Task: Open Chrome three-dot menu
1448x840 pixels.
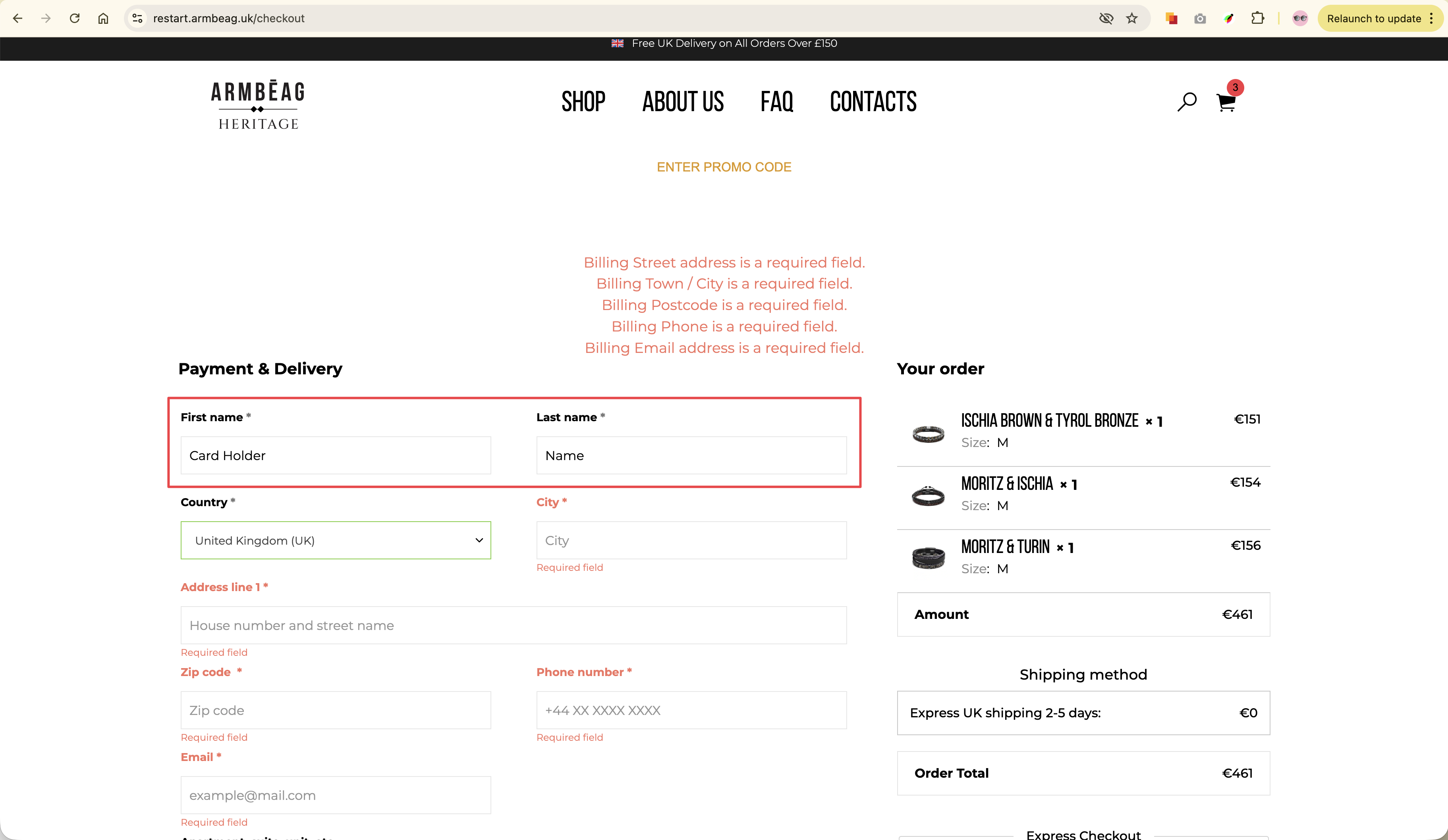Action: (1431, 18)
